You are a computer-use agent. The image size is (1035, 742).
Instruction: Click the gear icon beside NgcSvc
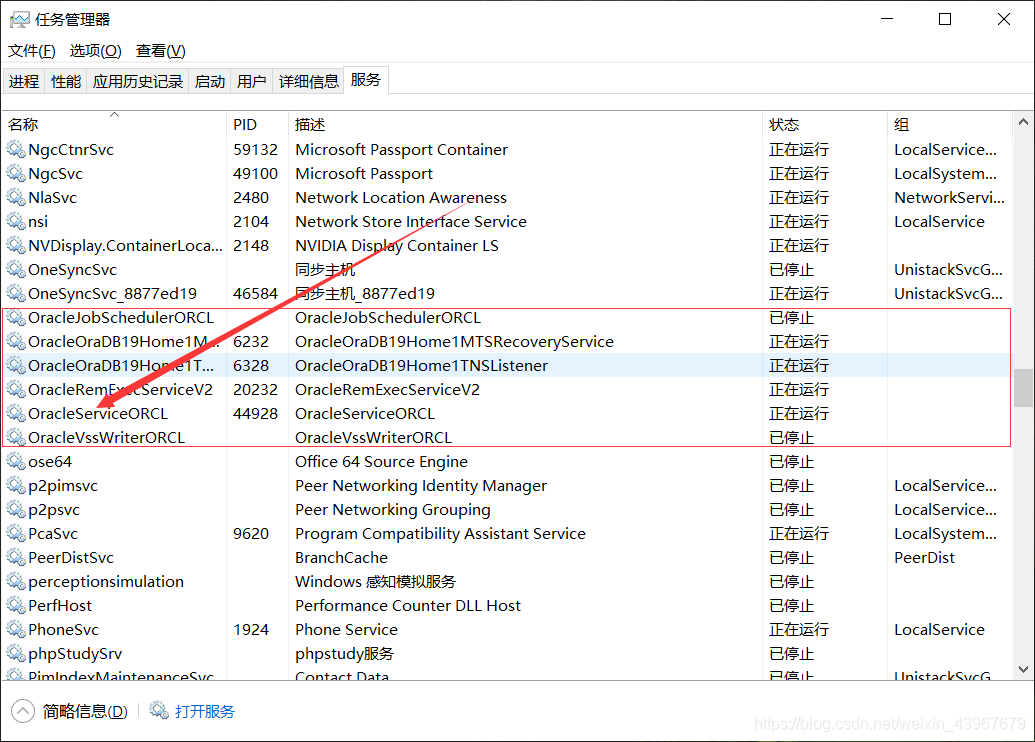[x=16, y=174]
